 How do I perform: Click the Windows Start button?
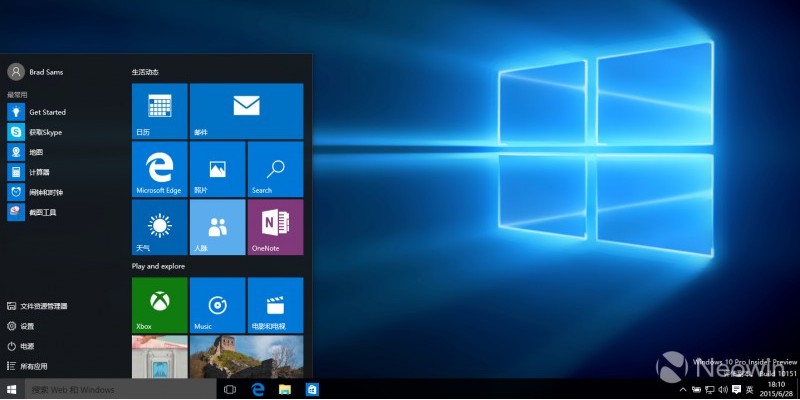coord(12,390)
